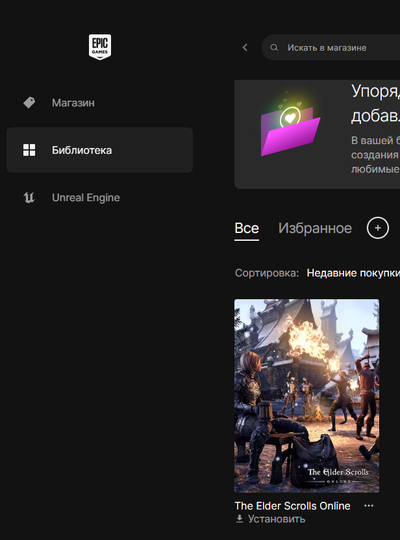
Task: Select the Unreal Engine sidebar label
Action: (86, 198)
